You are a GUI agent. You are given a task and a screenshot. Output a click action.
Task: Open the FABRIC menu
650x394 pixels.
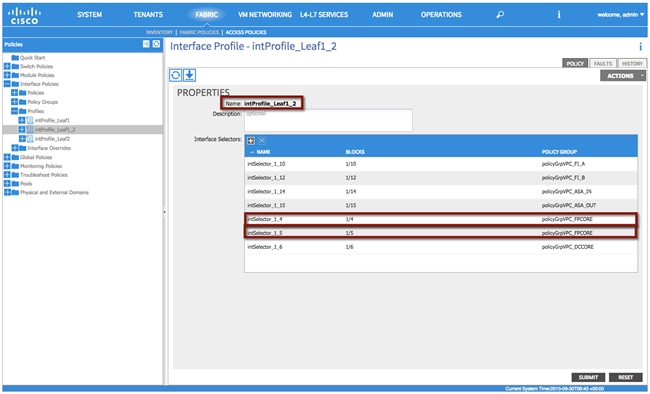(206, 15)
